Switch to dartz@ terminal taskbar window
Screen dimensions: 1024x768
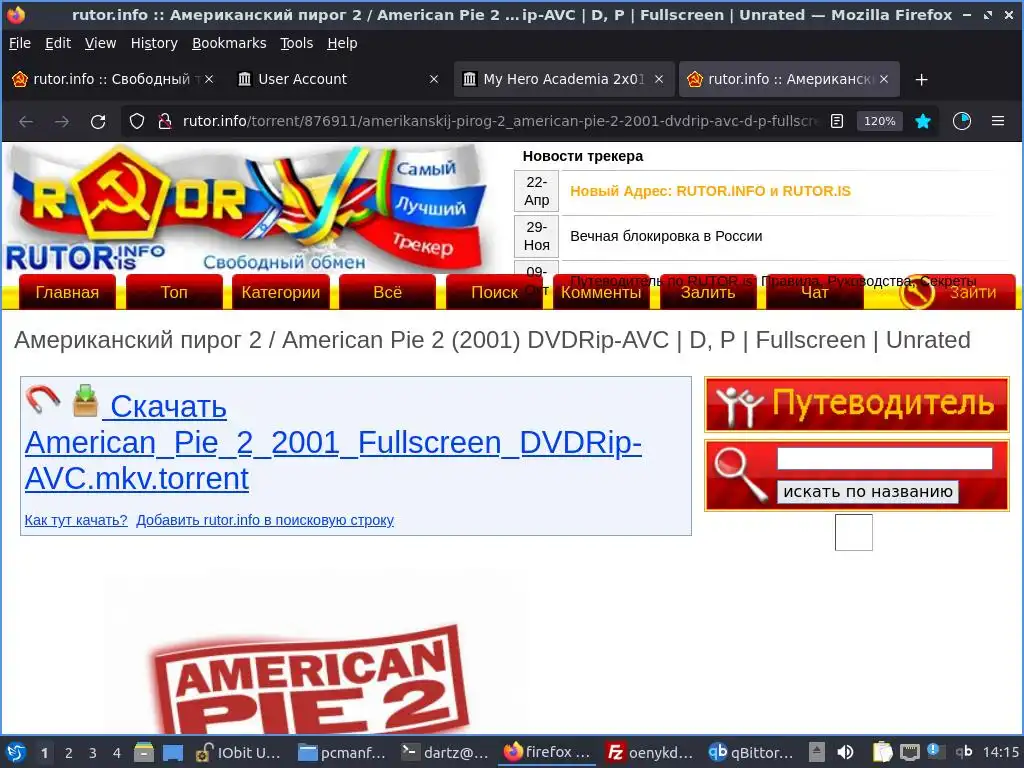[445, 752]
